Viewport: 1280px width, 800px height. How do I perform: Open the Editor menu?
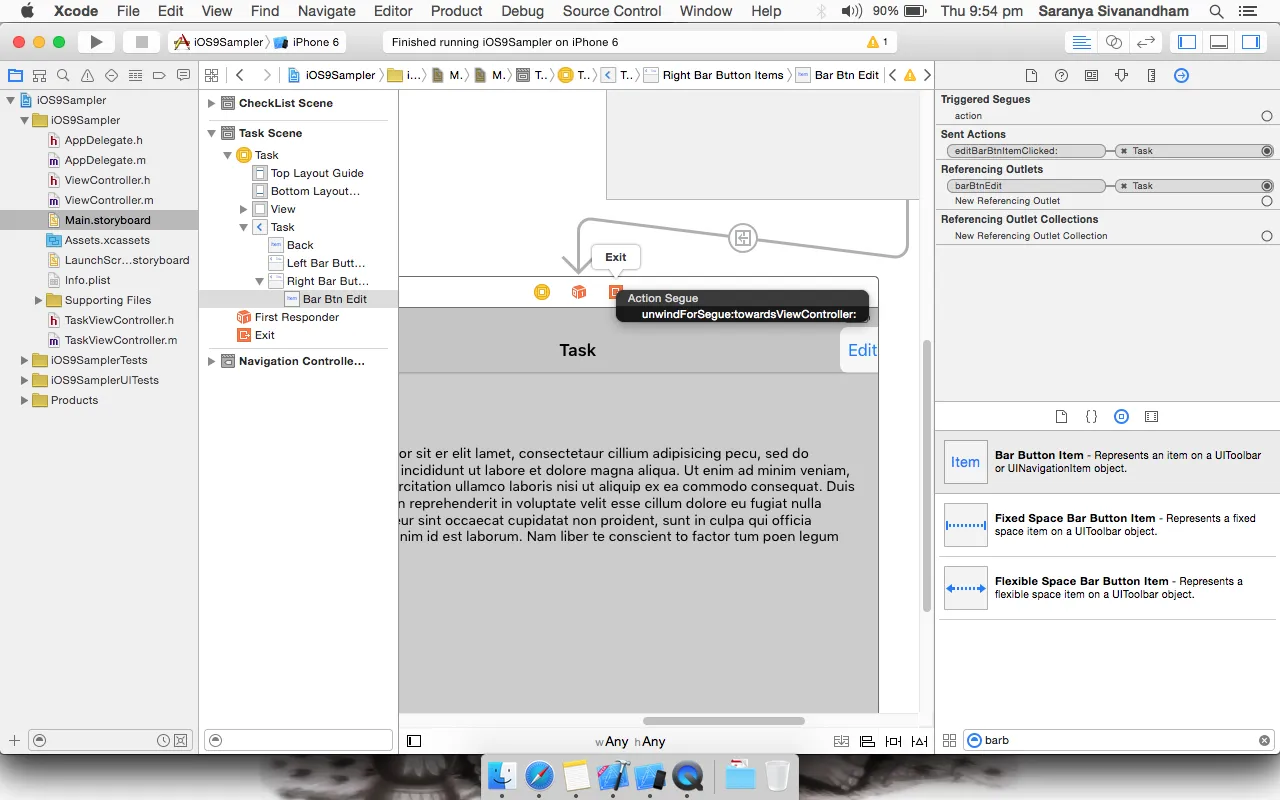pyautogui.click(x=393, y=11)
